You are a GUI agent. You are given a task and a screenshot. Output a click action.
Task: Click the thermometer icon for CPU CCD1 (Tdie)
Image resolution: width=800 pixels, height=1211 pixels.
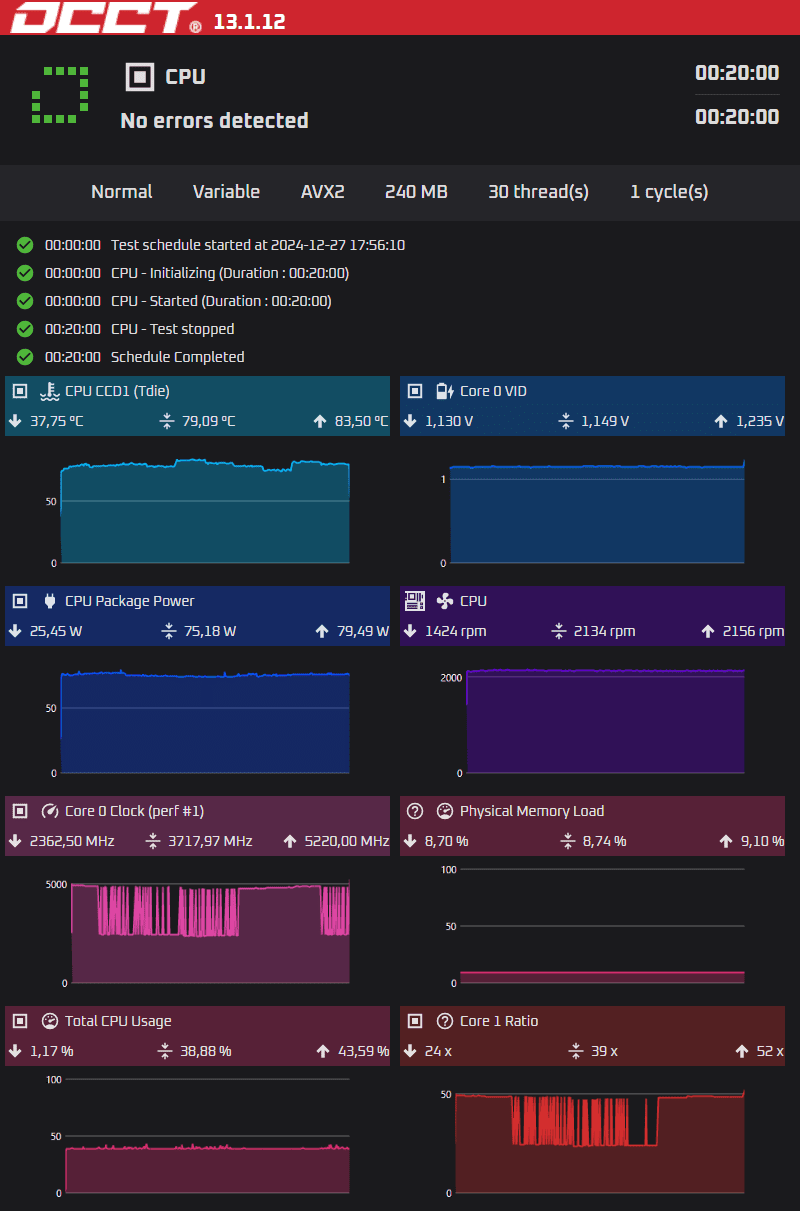(x=49, y=391)
